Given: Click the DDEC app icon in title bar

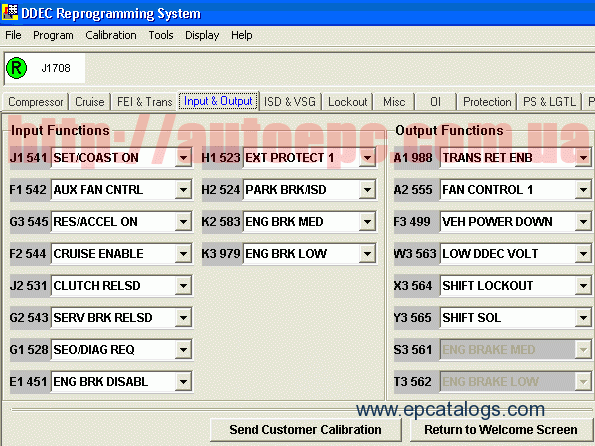Looking at the screenshot, I should 9,12.
